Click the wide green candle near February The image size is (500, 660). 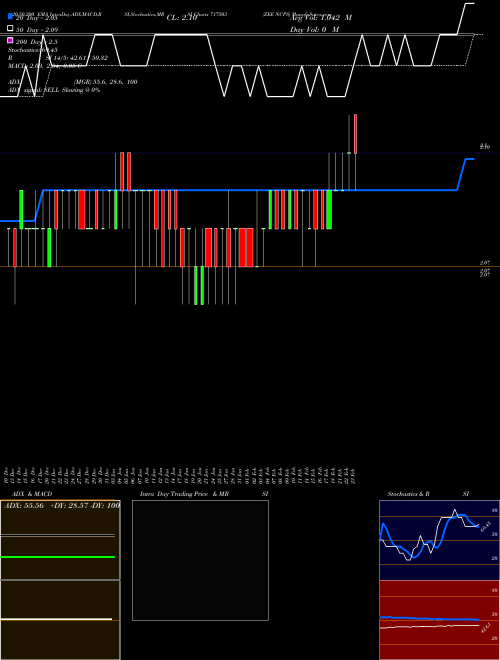tap(329, 210)
